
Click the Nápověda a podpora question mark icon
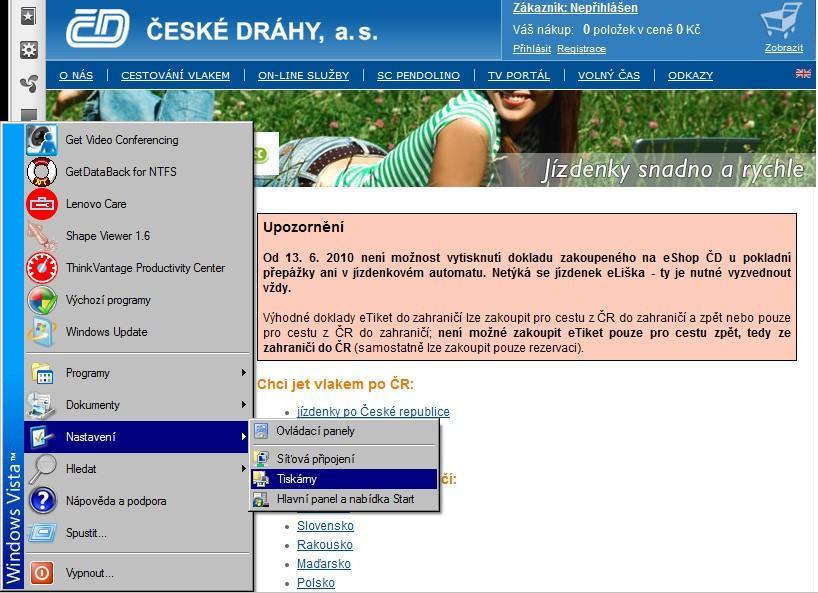tap(42, 501)
